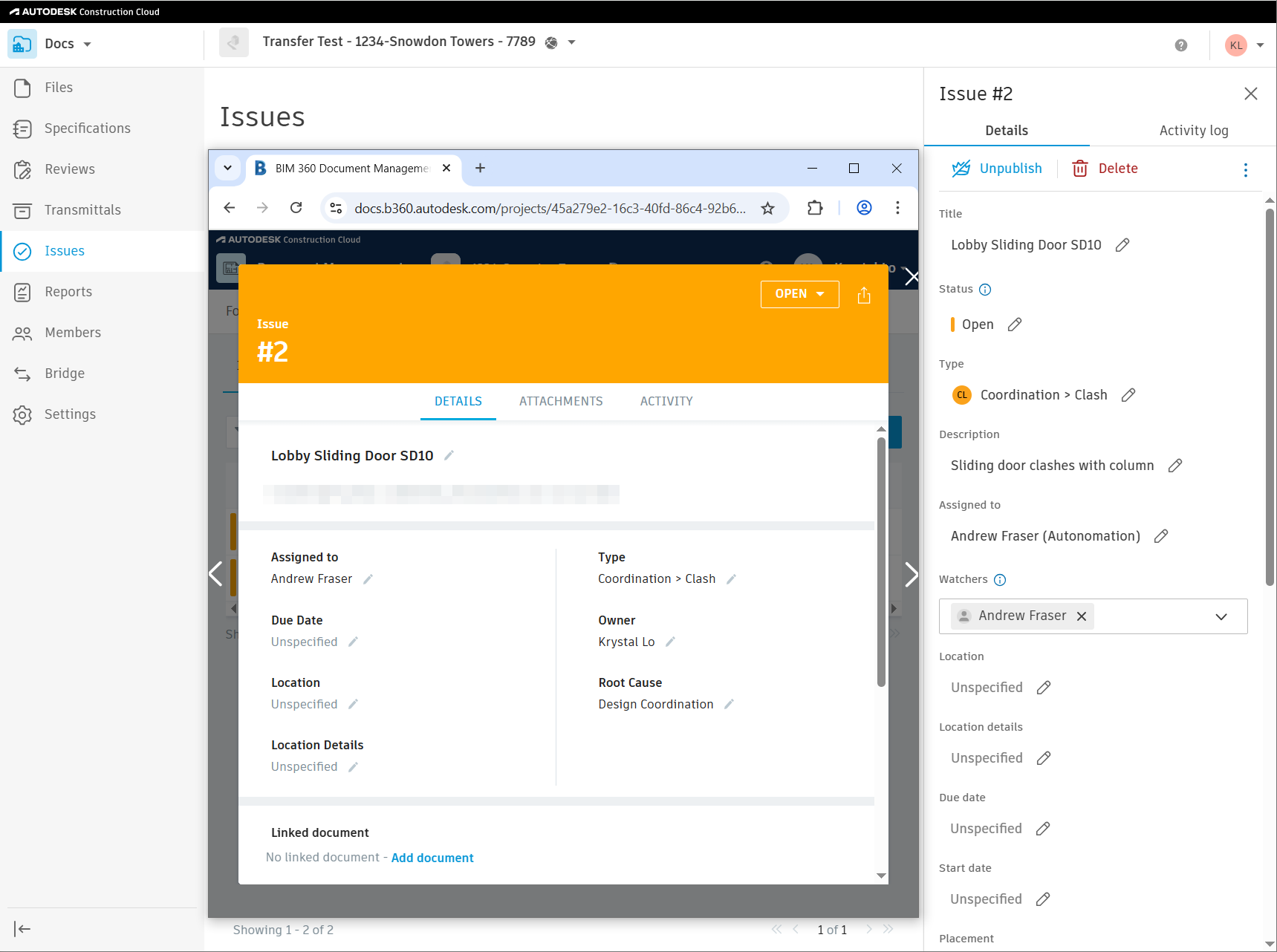This screenshot has width=1277, height=952.
Task: Edit Lobby Sliding Door SD10 title in modal
Action: click(x=449, y=456)
